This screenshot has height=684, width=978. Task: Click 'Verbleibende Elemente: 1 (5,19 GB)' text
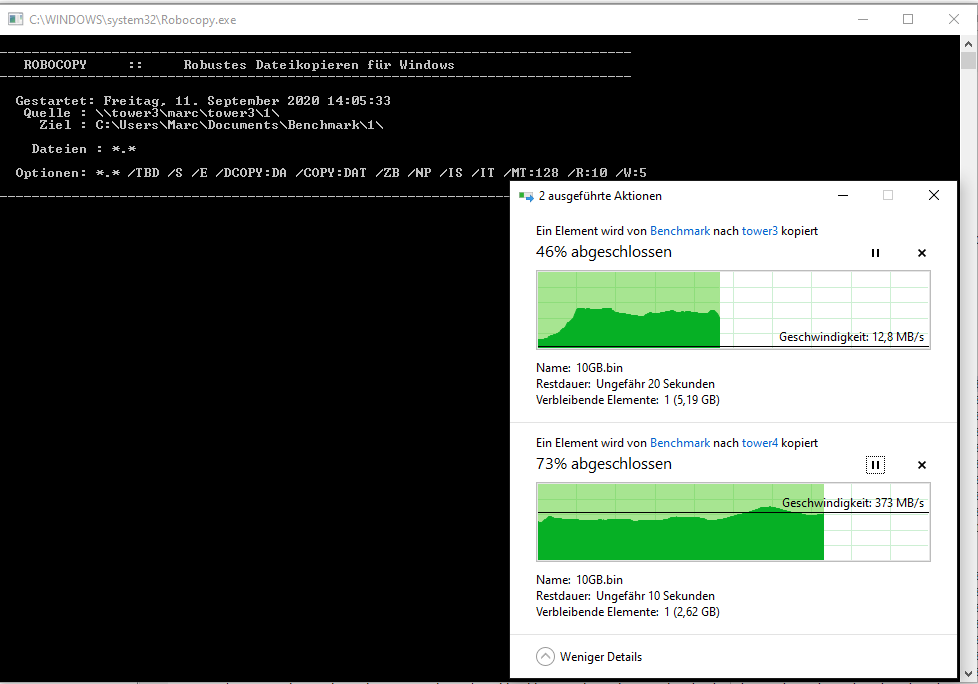click(627, 400)
